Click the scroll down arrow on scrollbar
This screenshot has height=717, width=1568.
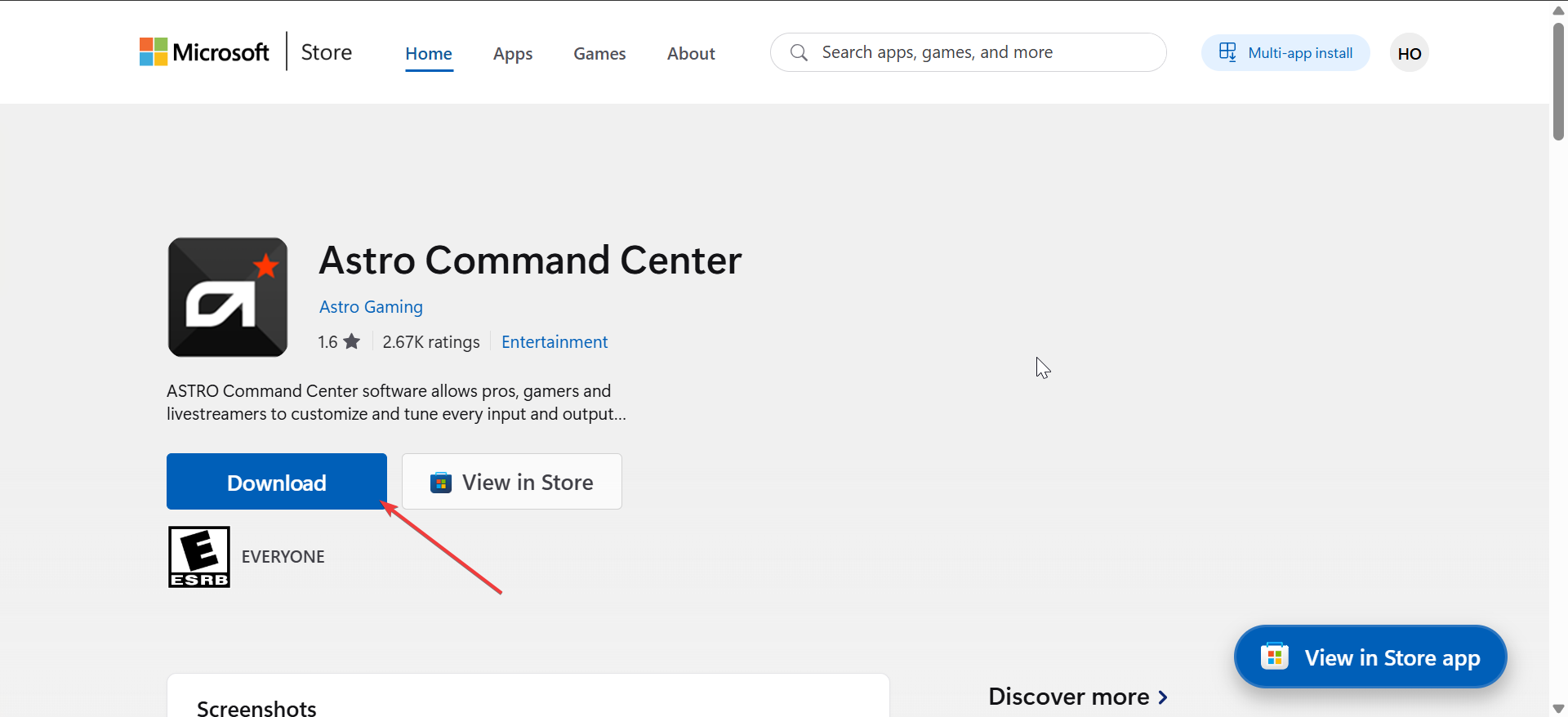pyautogui.click(x=1558, y=709)
